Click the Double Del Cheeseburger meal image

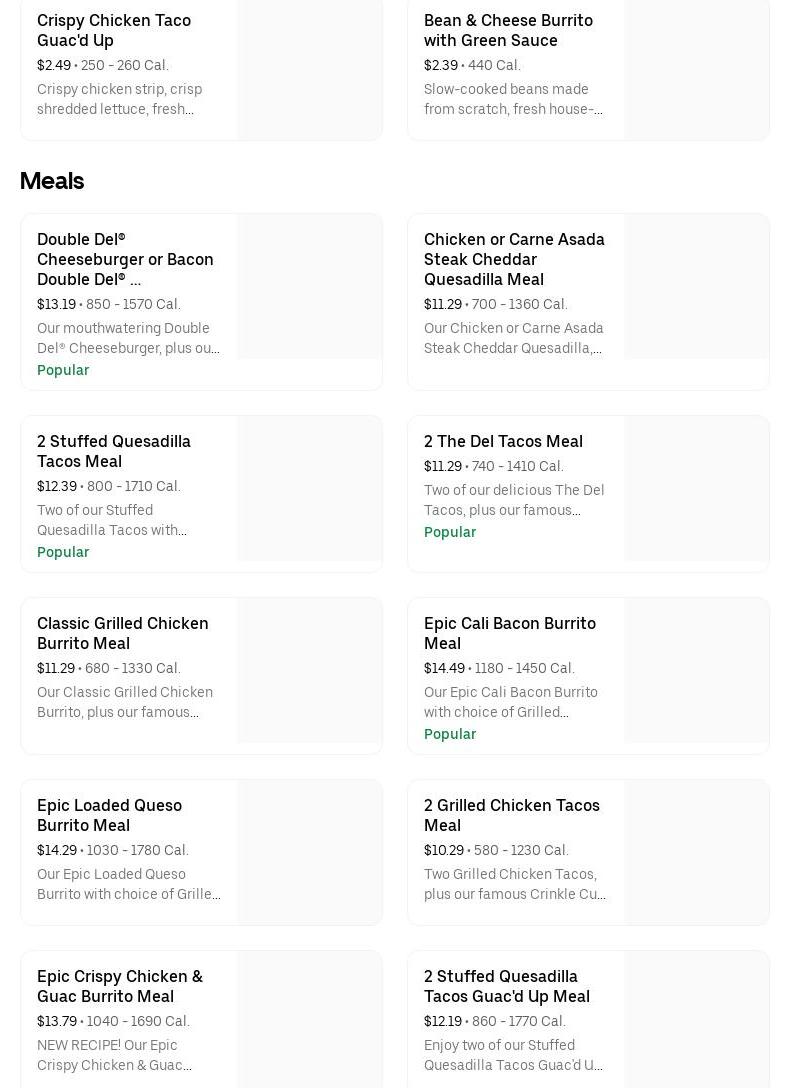pyautogui.click(x=309, y=287)
